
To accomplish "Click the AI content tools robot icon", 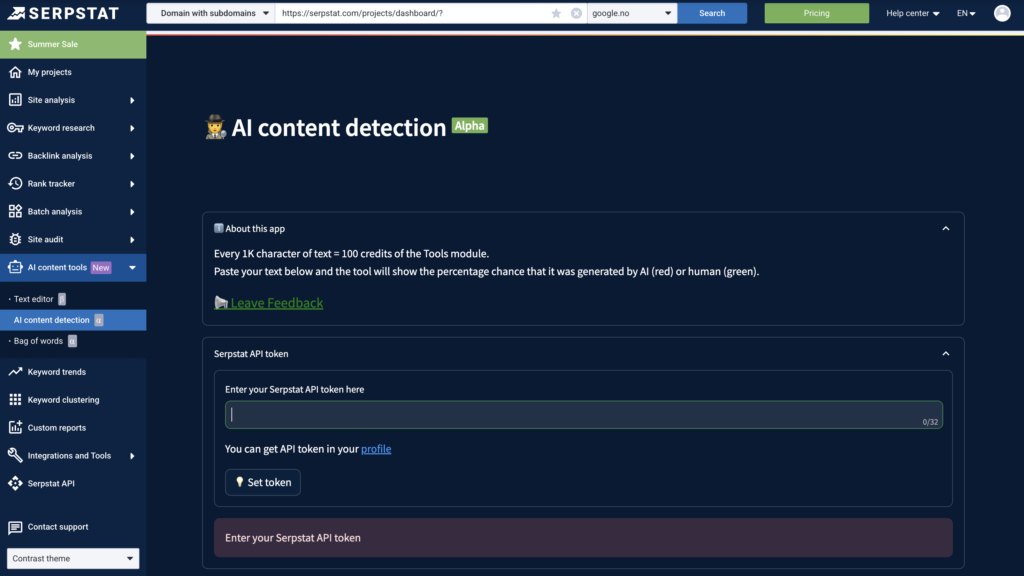I will (15, 267).
